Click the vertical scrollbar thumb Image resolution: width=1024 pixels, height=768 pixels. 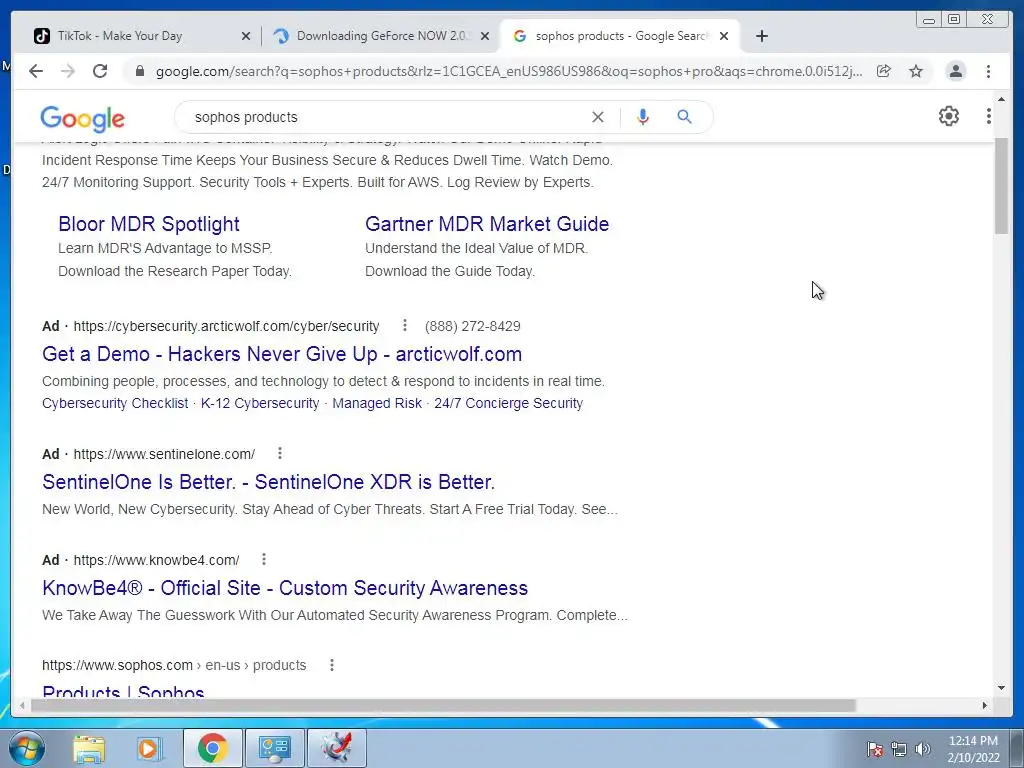pos(1001,185)
